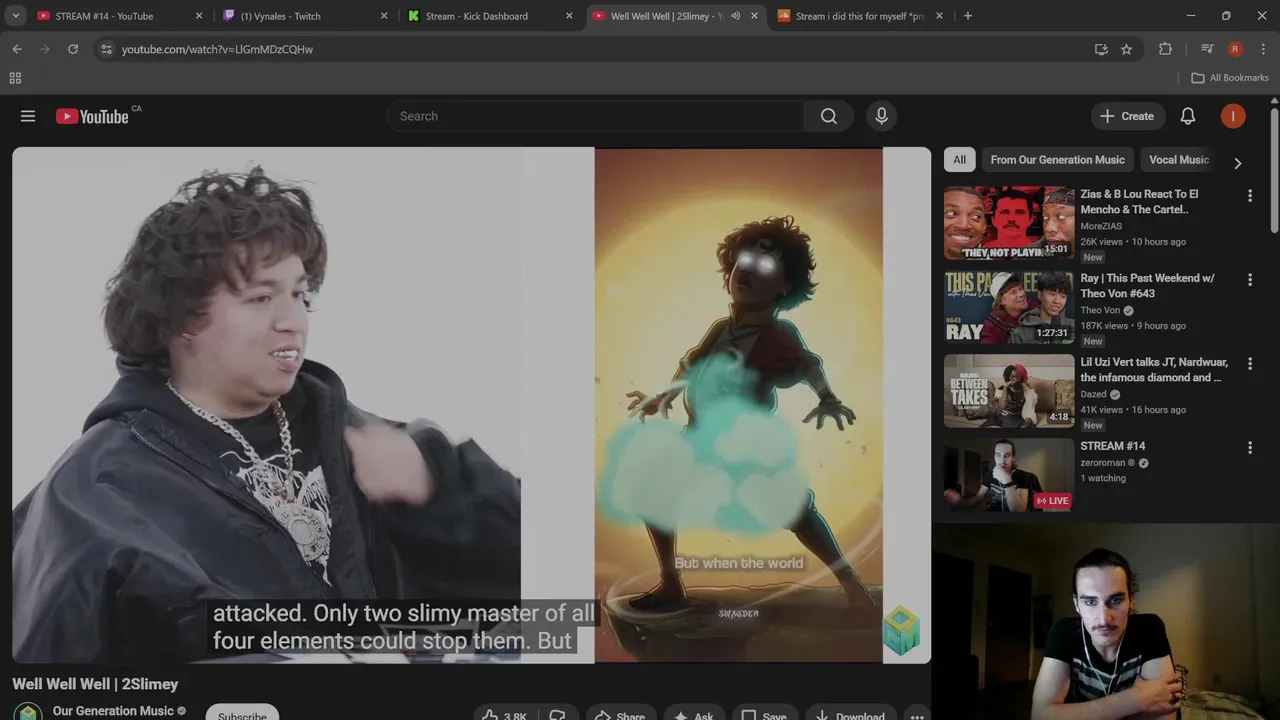The height and width of the screenshot is (720, 1280).
Task: Open the media control icon in toolbar
Action: coord(1207,49)
